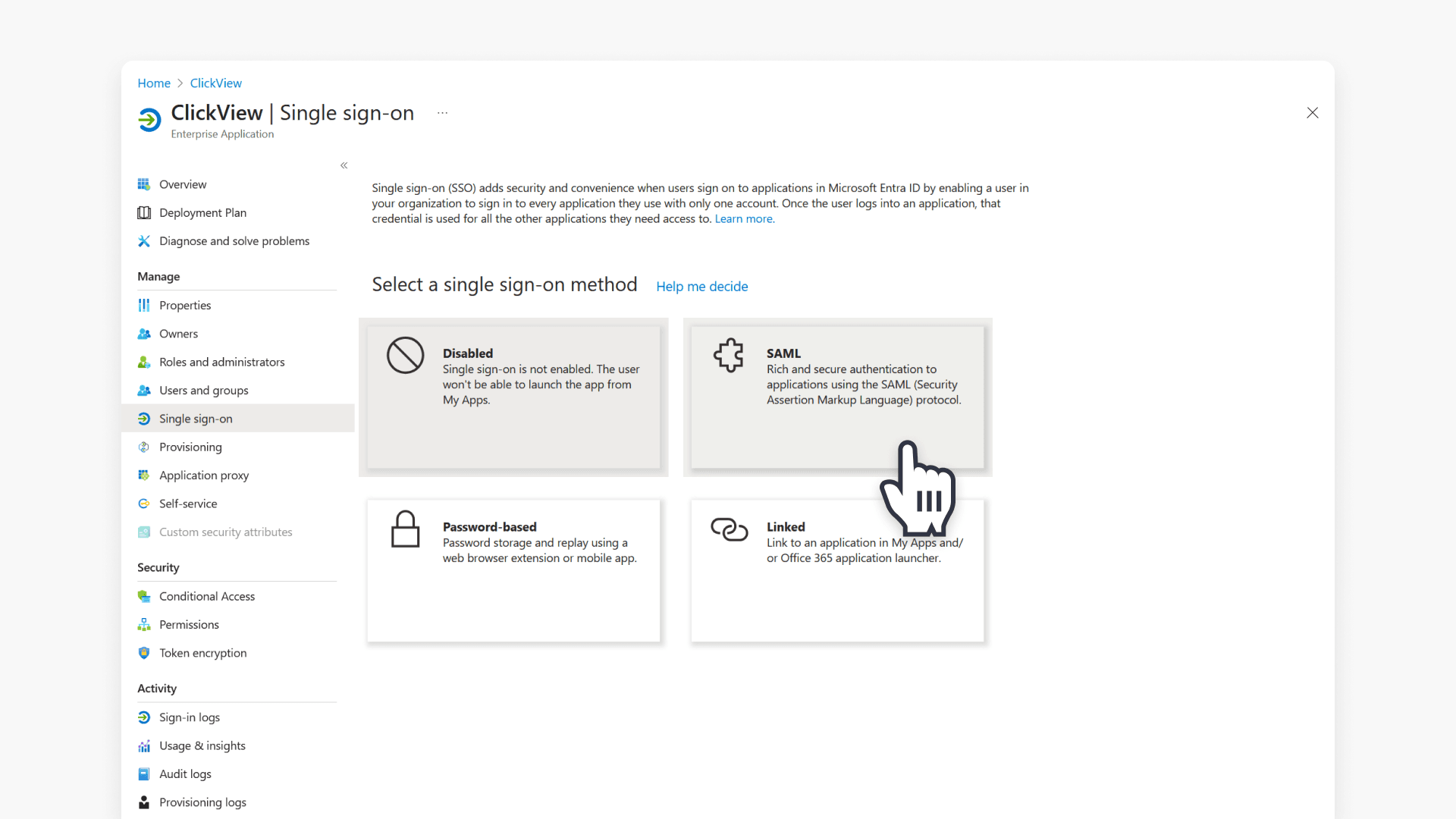
Task: Close the Single sign-on blade
Action: pyautogui.click(x=1313, y=113)
